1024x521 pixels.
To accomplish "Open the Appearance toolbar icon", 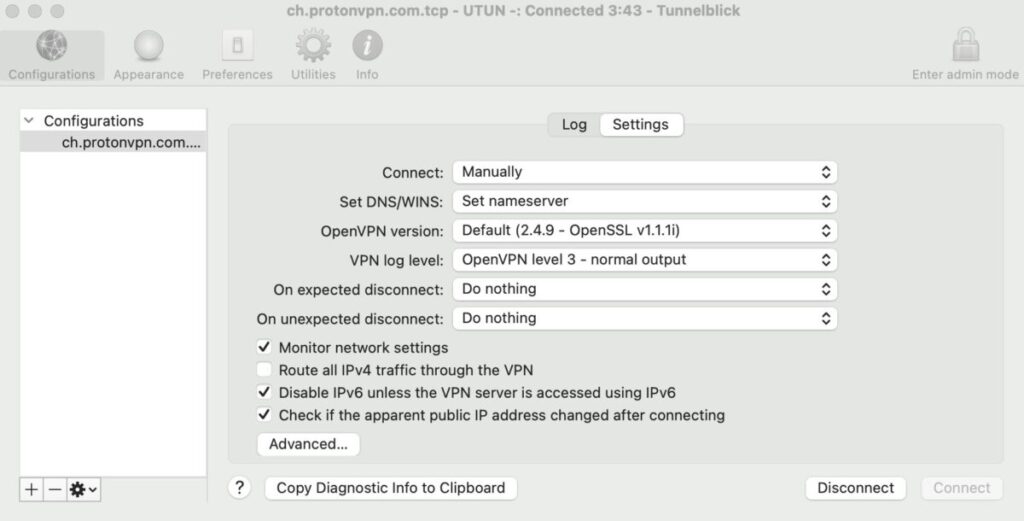I will [x=148, y=46].
